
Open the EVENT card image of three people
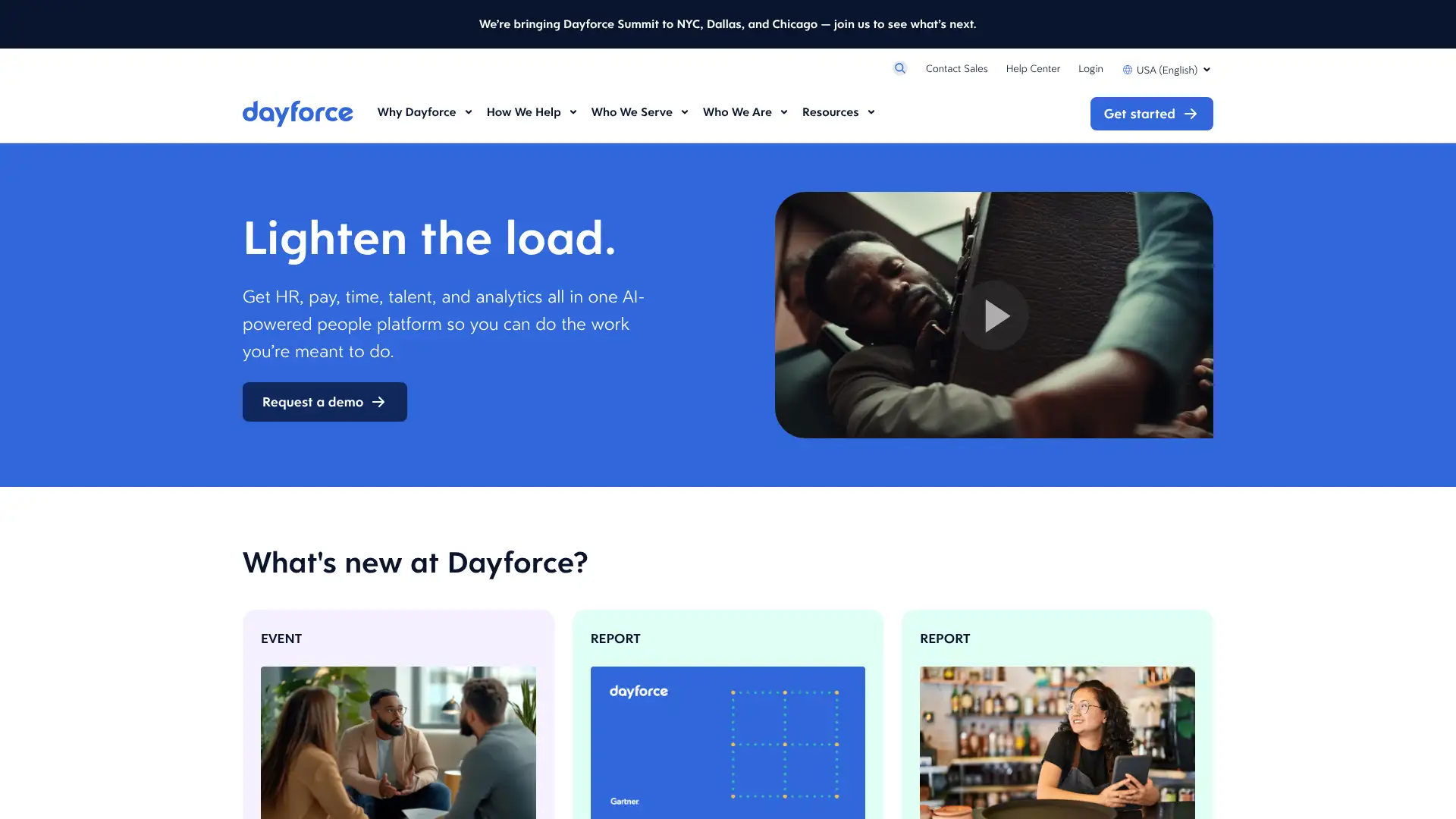coord(398,742)
